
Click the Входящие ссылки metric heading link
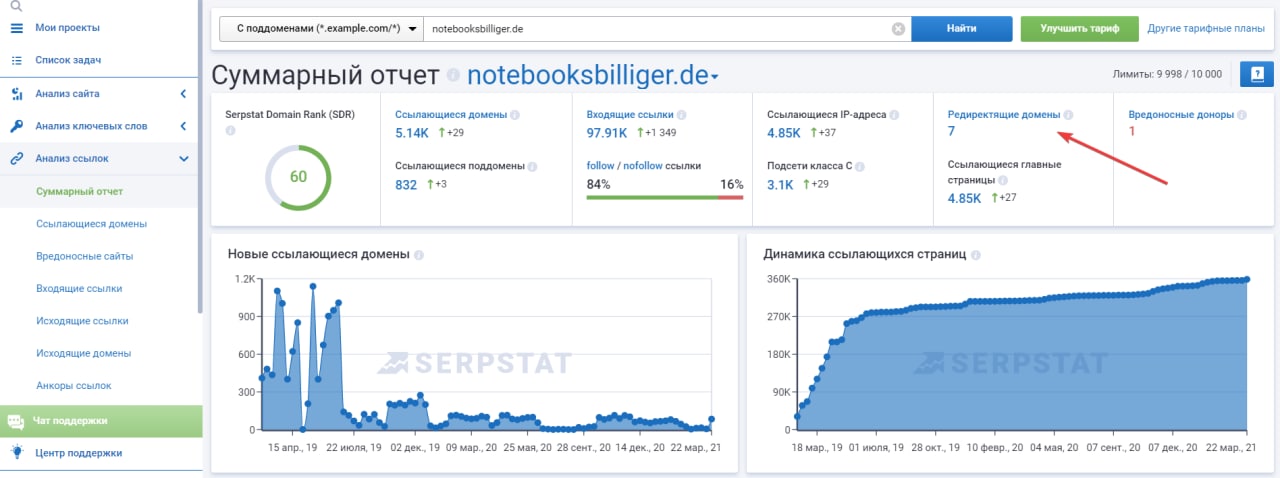pos(629,115)
